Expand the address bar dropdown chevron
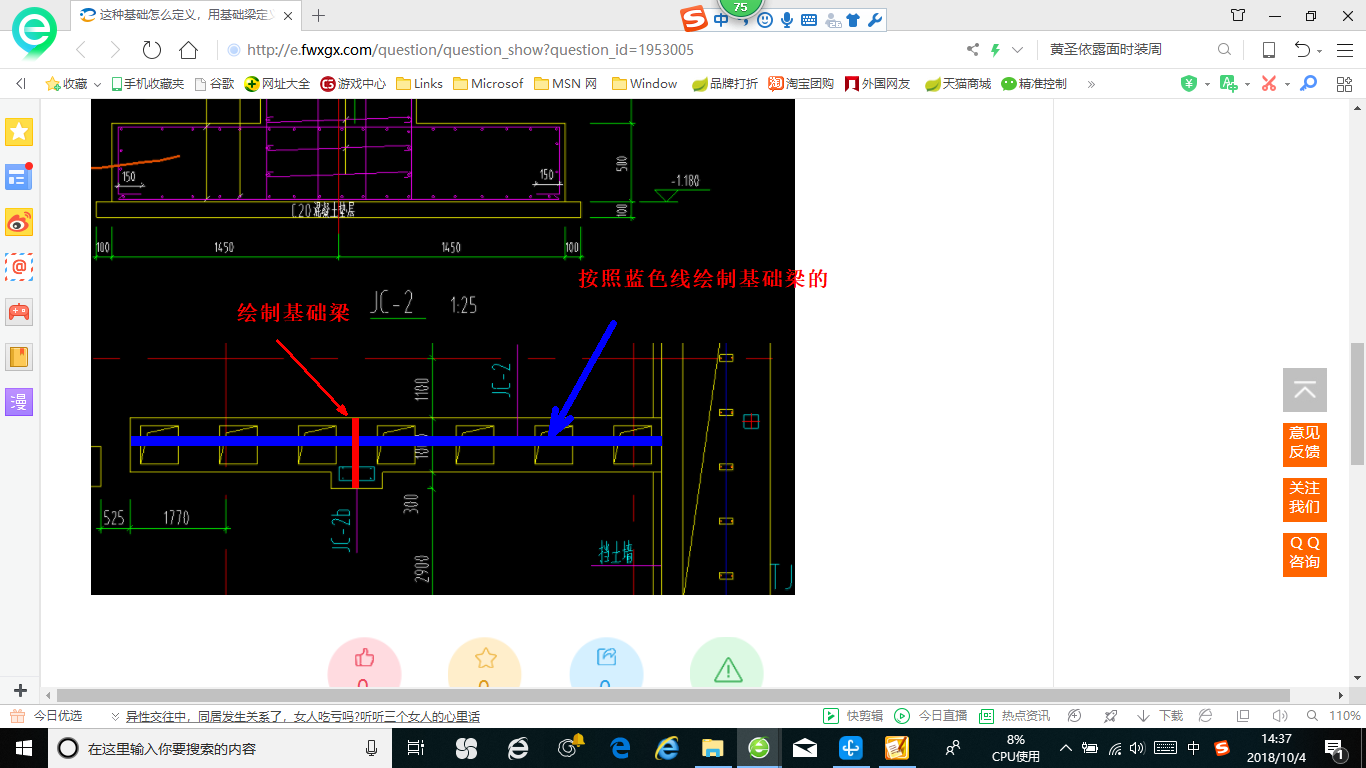This screenshot has width=1366, height=768. (x=1018, y=50)
